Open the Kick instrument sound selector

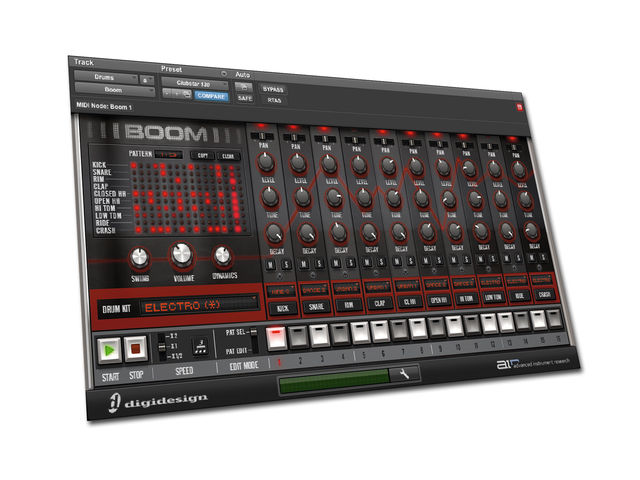click(x=281, y=291)
